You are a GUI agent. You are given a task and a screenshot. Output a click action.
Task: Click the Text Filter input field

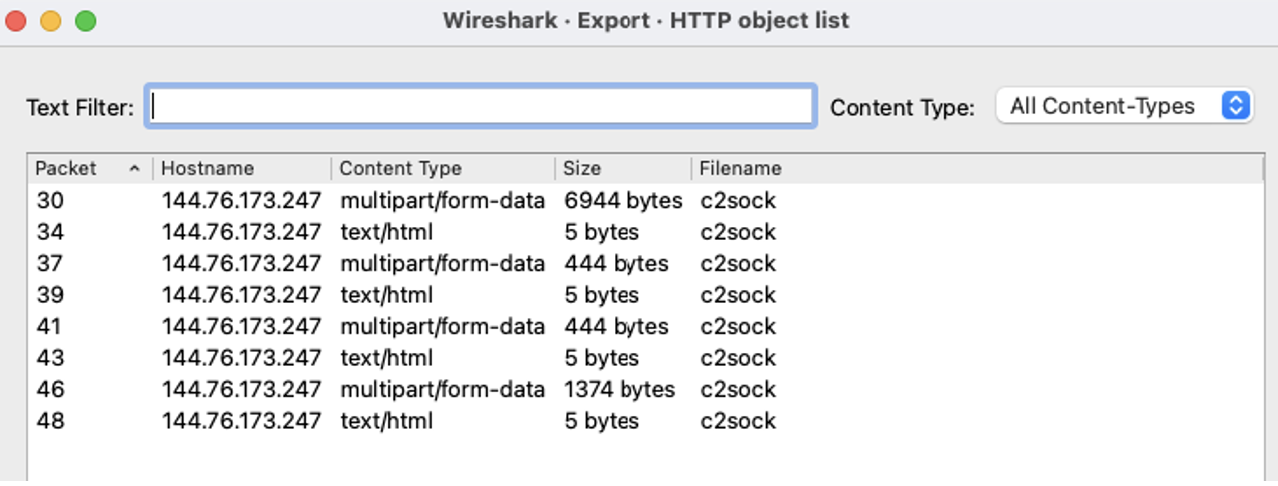coord(481,107)
